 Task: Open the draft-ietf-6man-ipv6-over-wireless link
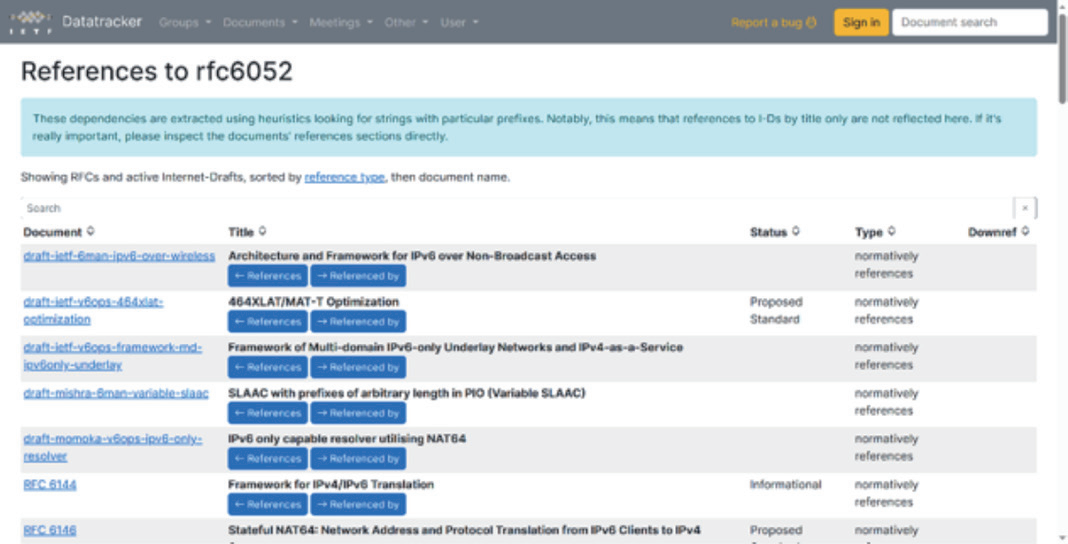click(x=119, y=256)
